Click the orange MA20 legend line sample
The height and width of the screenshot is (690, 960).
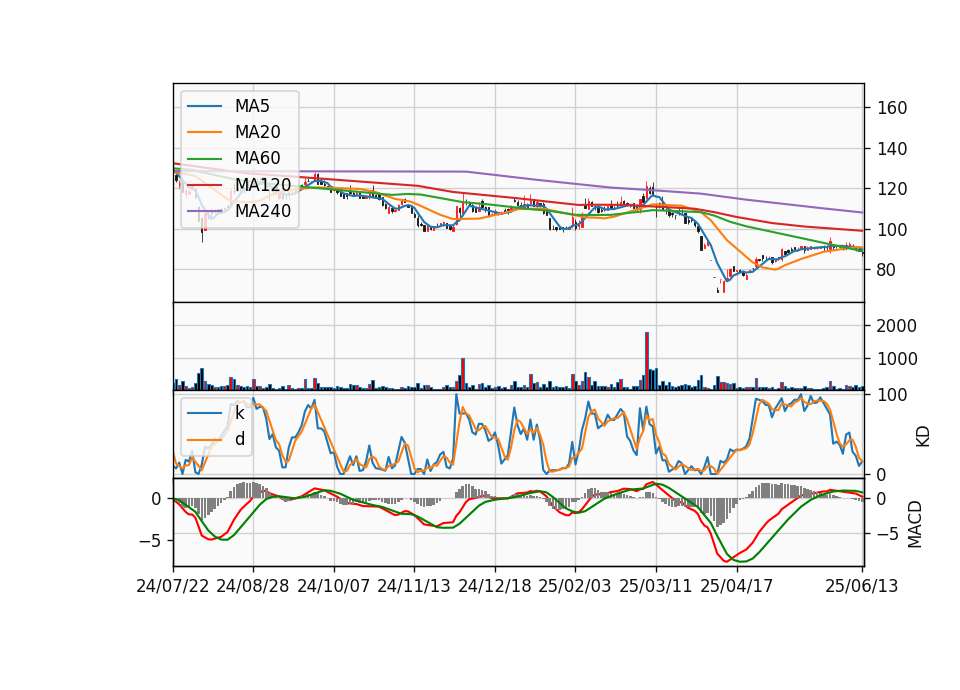204,132
